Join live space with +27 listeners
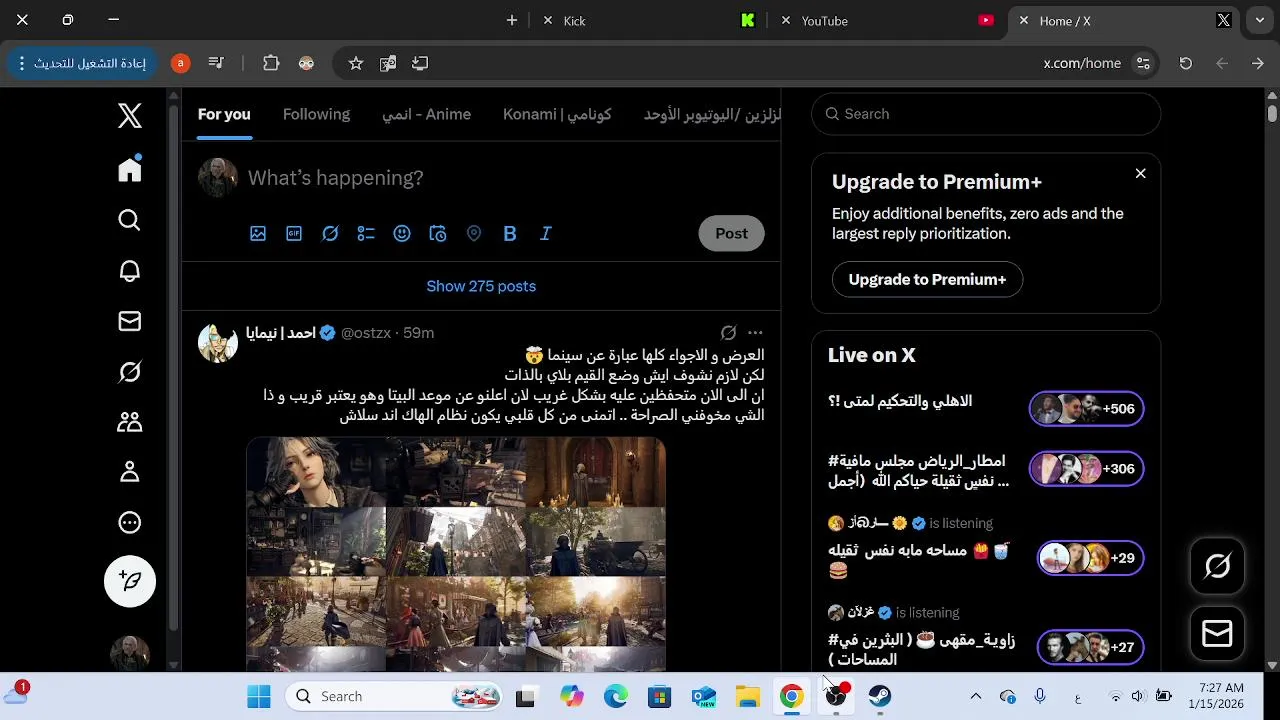The image size is (1280, 720). click(x=1090, y=647)
